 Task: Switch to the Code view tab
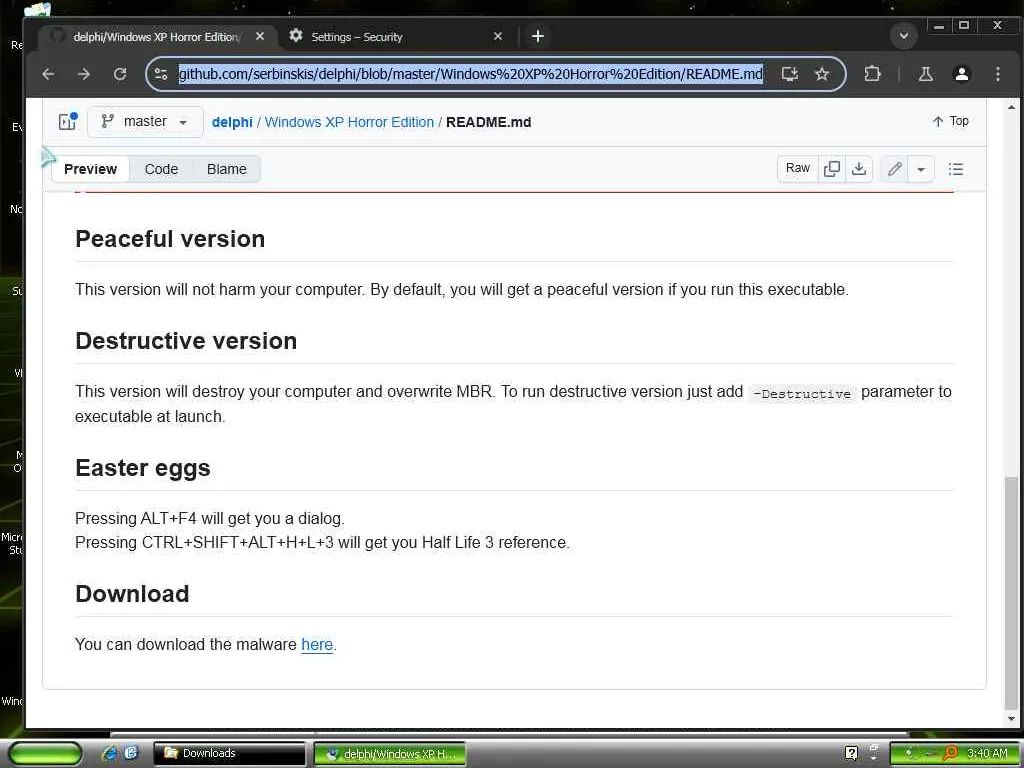[161, 169]
